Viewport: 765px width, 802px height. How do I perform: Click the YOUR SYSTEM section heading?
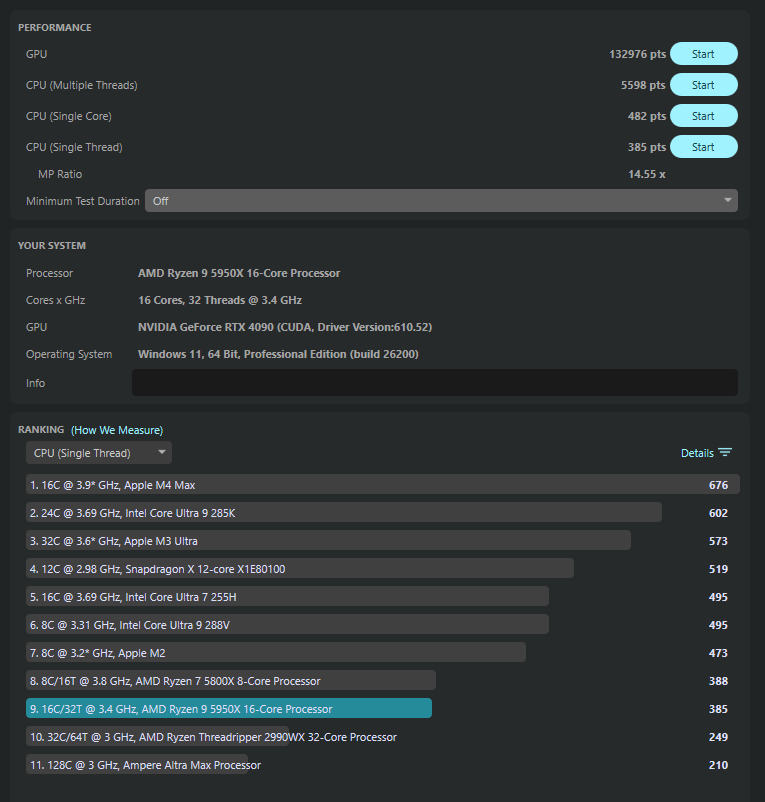point(52,246)
